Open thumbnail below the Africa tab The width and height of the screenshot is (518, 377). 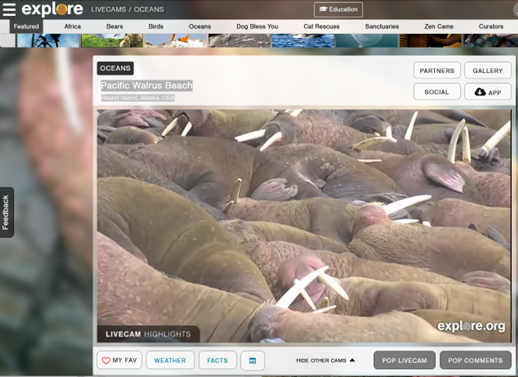(48, 40)
